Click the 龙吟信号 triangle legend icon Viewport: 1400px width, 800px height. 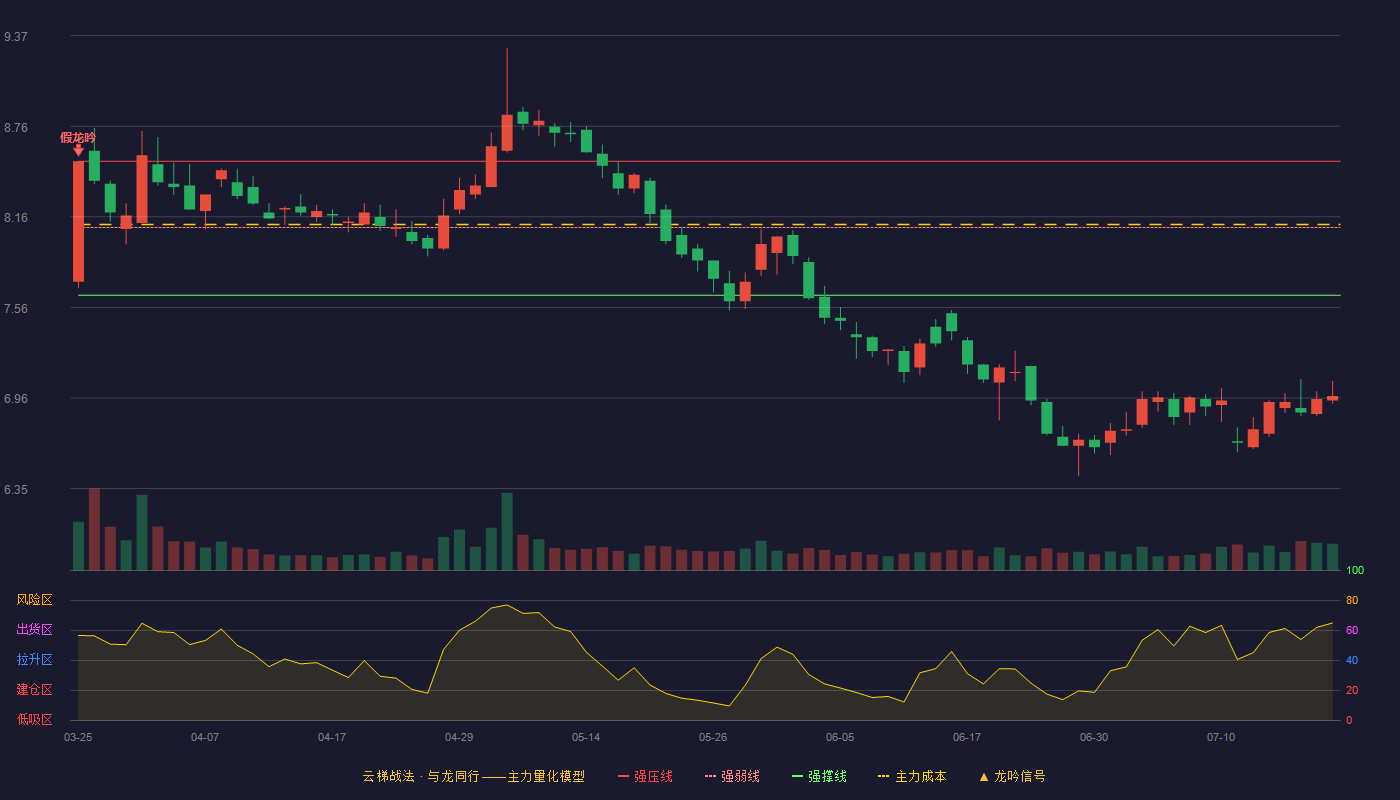click(x=984, y=776)
